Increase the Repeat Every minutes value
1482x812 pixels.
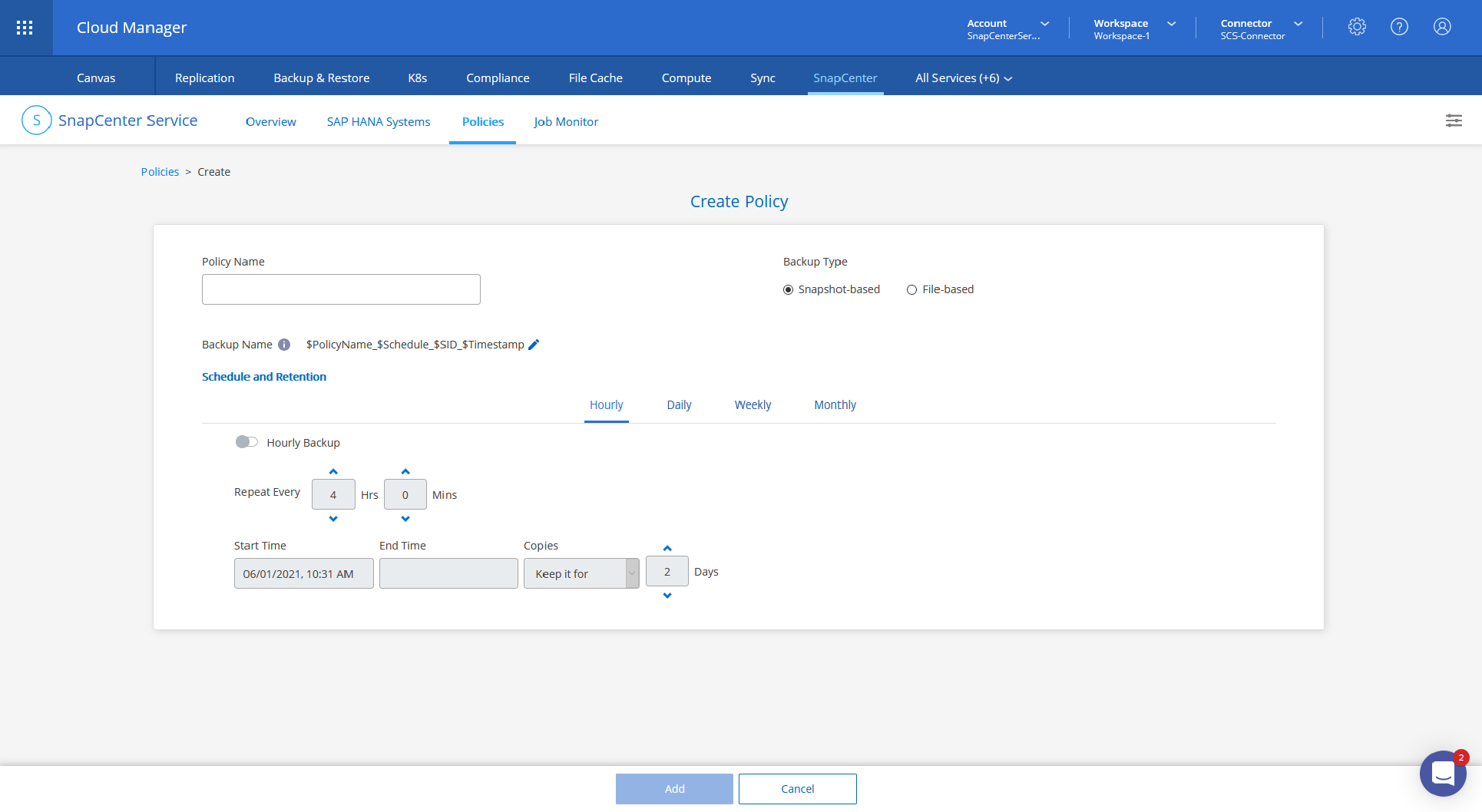405,471
